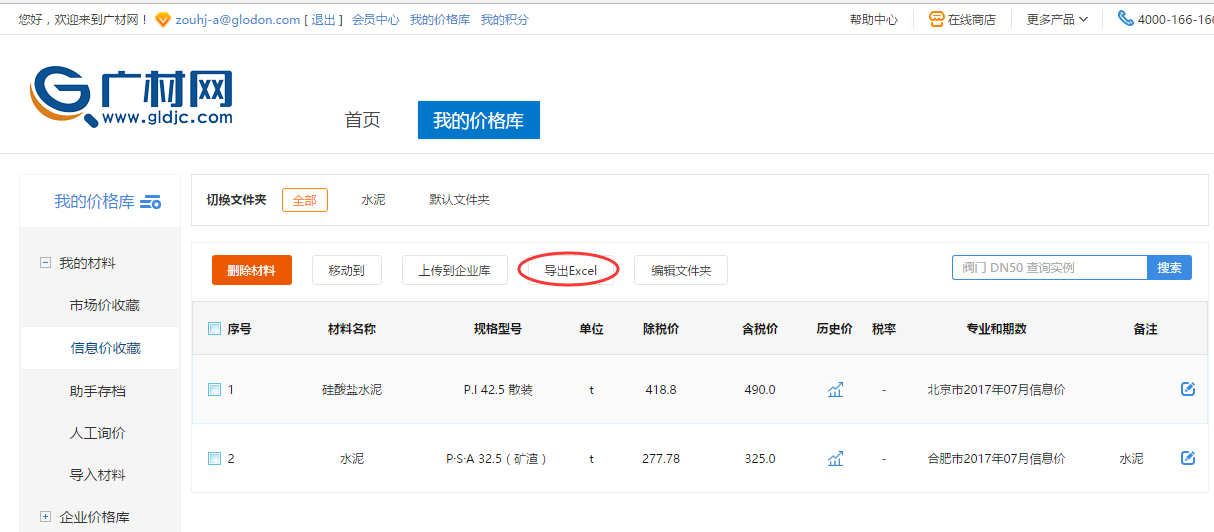Open 市场价收藏 in the sidebar
Screen dimensions: 1214x532
point(105,305)
